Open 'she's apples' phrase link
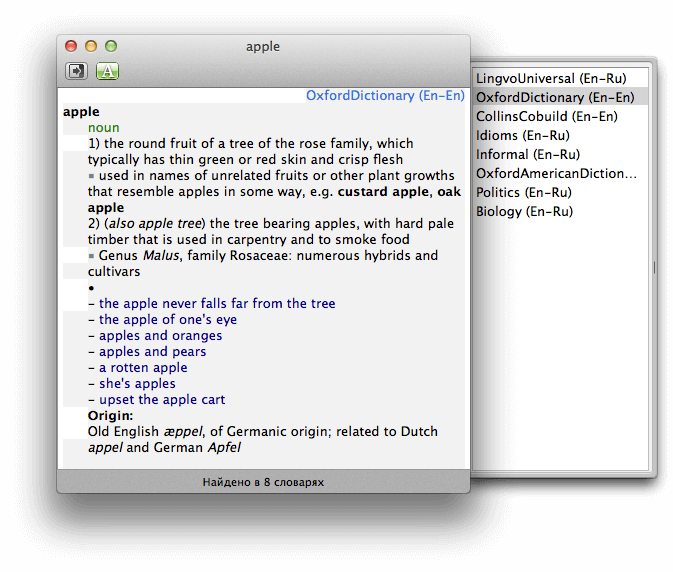 tap(137, 384)
